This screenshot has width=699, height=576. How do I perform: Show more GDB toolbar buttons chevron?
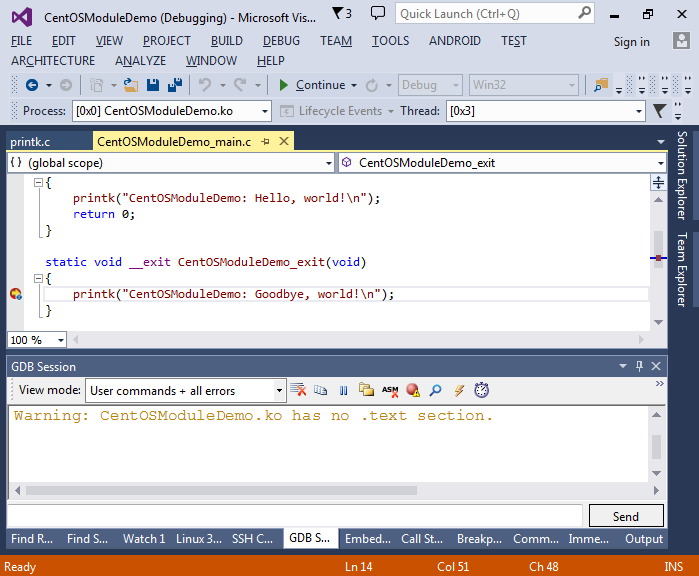point(660,383)
